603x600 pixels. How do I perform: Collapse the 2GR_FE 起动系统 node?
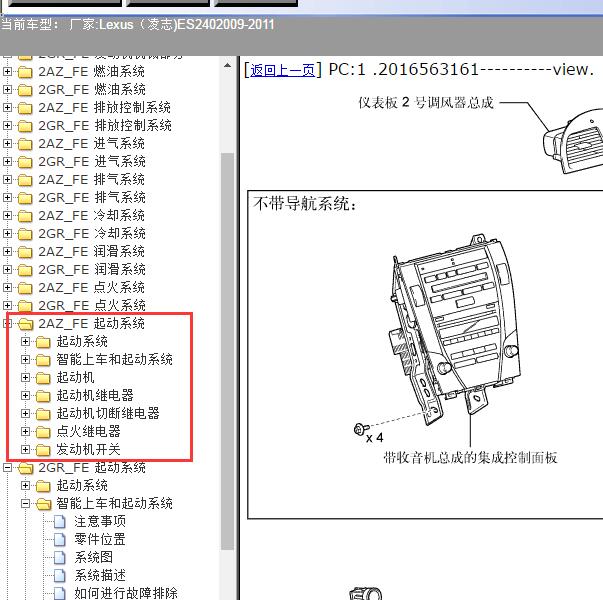(7, 468)
